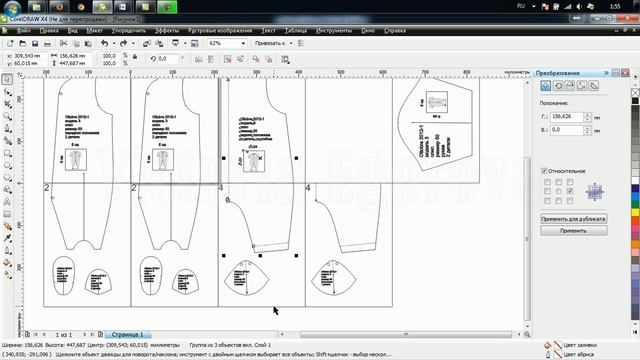Image resolution: width=640 pixels, height=360 pixels.
Task: Select the Text tool
Action: tap(7, 202)
